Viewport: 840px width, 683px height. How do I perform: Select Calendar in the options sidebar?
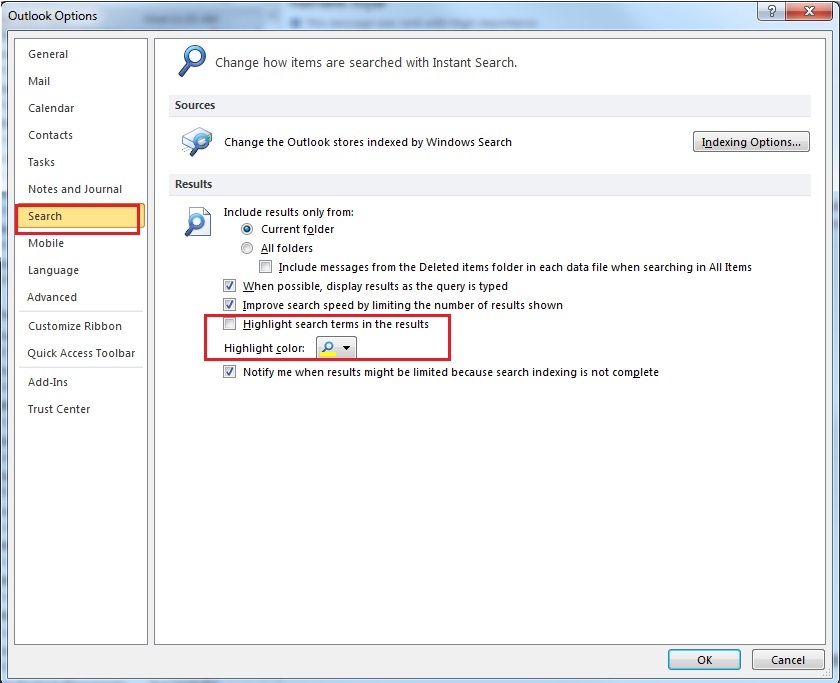coord(51,108)
